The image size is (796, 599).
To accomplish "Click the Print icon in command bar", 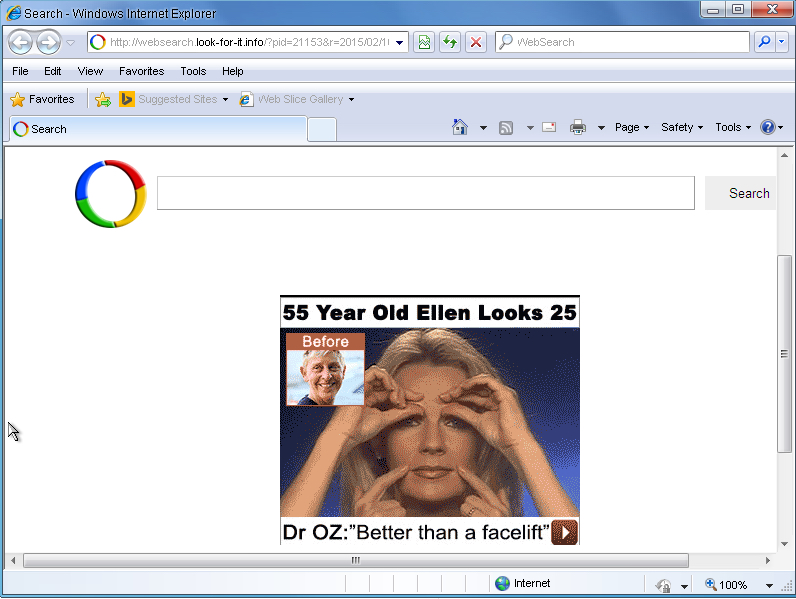I will point(578,127).
